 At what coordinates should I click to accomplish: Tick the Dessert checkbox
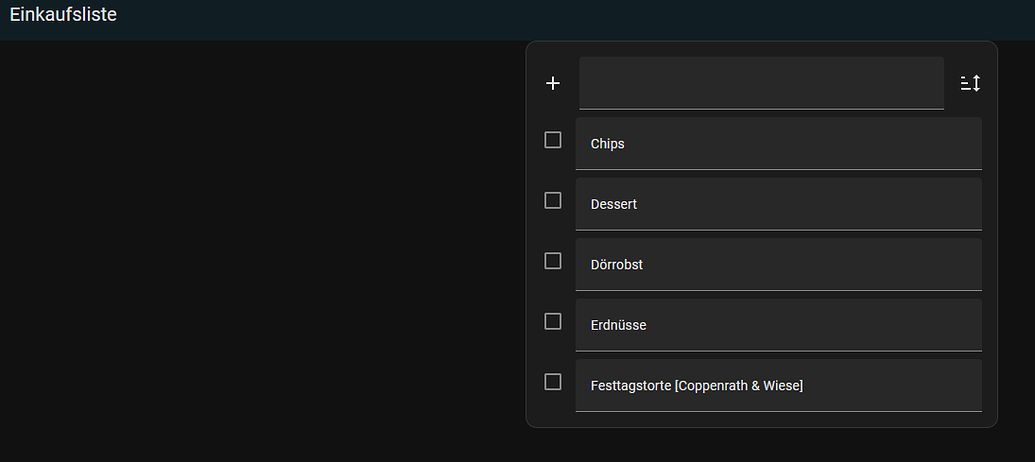click(x=553, y=200)
